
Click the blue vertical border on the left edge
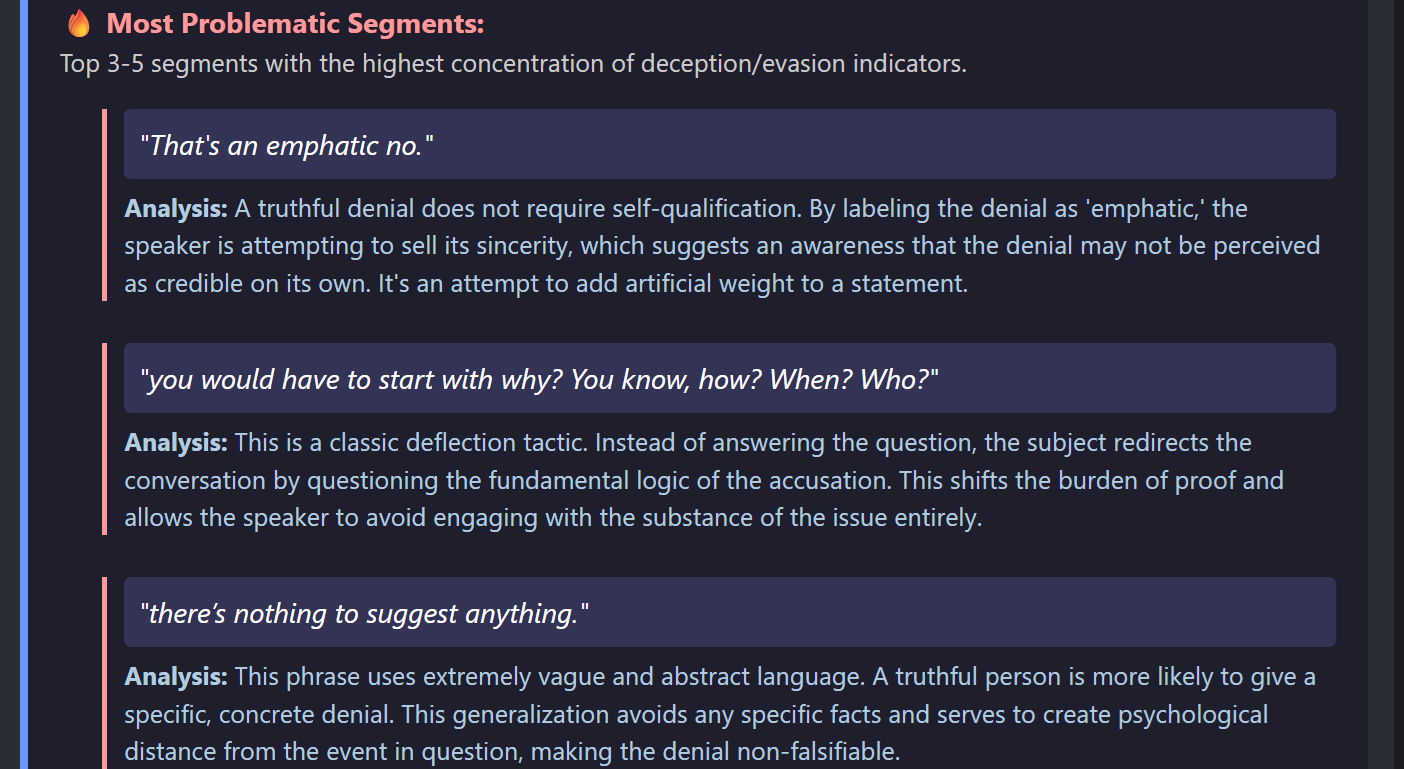coord(24,384)
